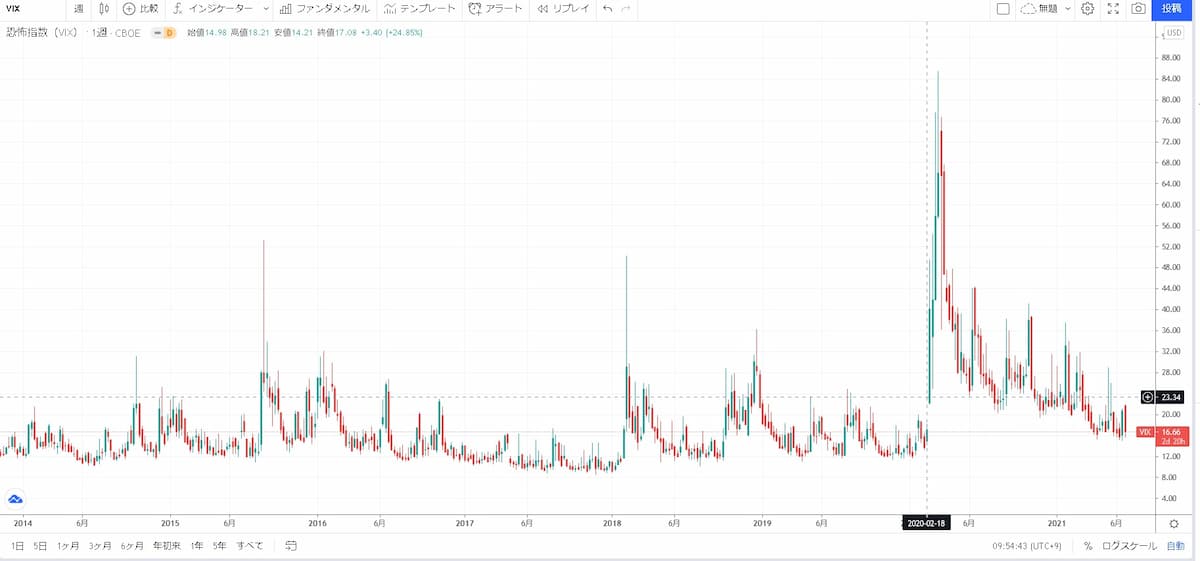Click the undo arrow in toolbar
Screen dimensions: 1200x561
tap(607, 9)
